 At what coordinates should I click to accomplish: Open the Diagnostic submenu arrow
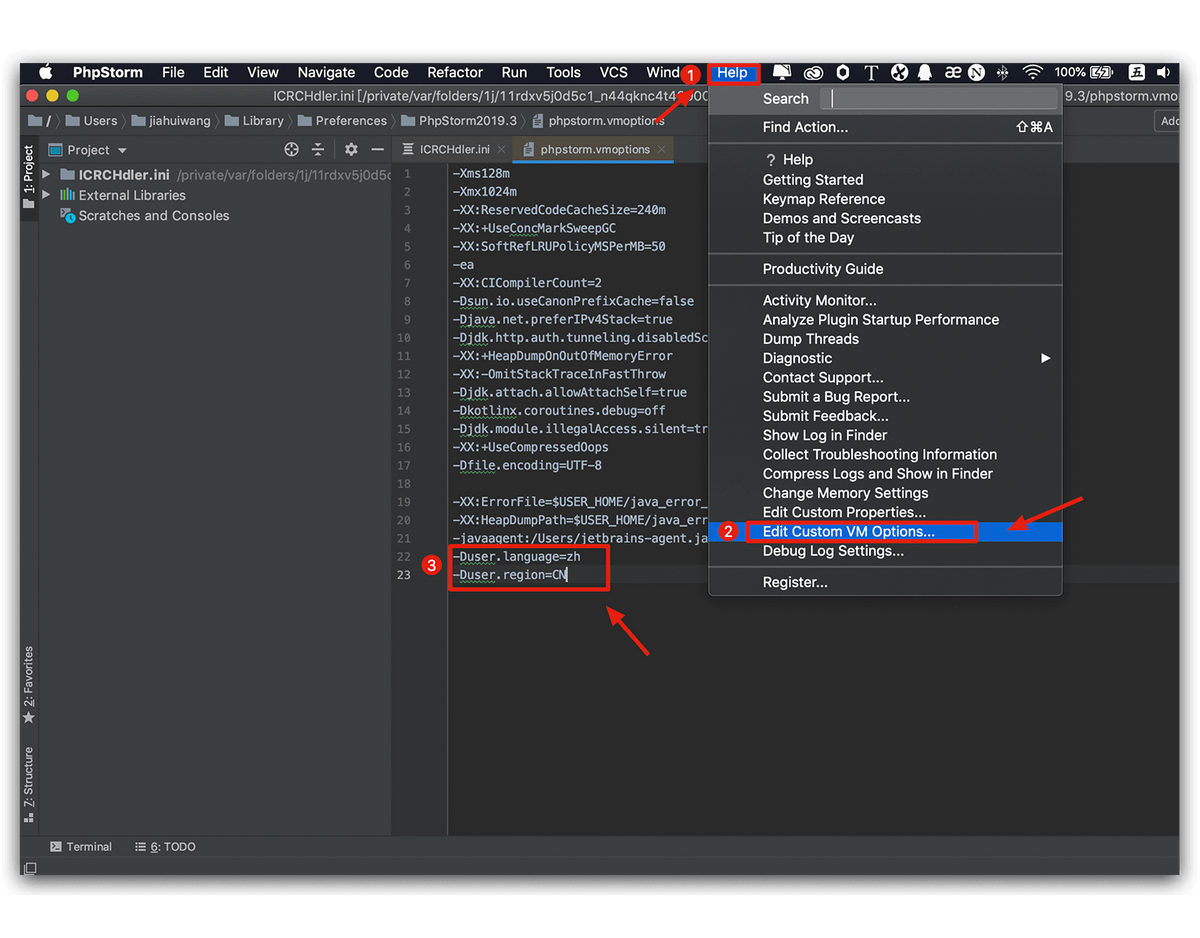click(x=1045, y=358)
